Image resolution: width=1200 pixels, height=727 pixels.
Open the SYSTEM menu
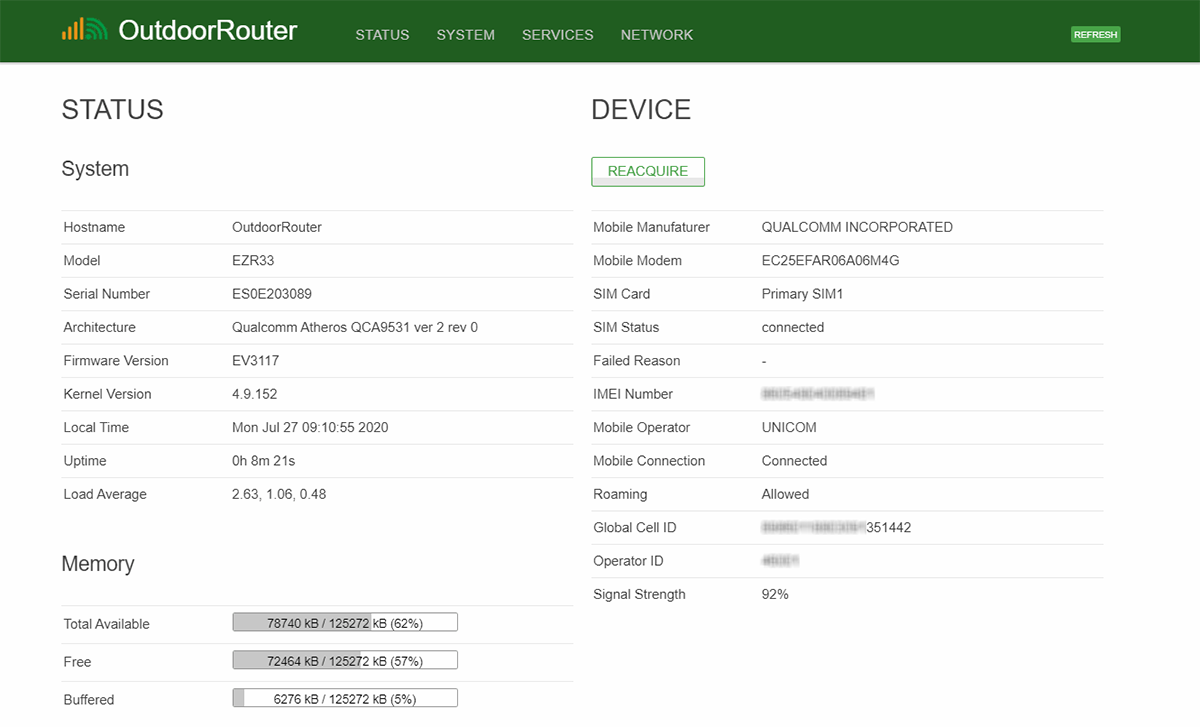(x=465, y=35)
